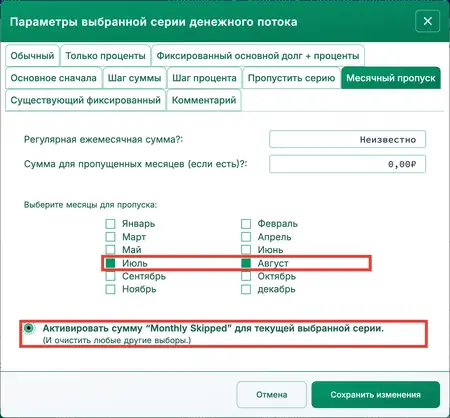The width and height of the screenshot is (450, 418).
Task: Select the Сентябрь checkbox
Action: (x=110, y=276)
